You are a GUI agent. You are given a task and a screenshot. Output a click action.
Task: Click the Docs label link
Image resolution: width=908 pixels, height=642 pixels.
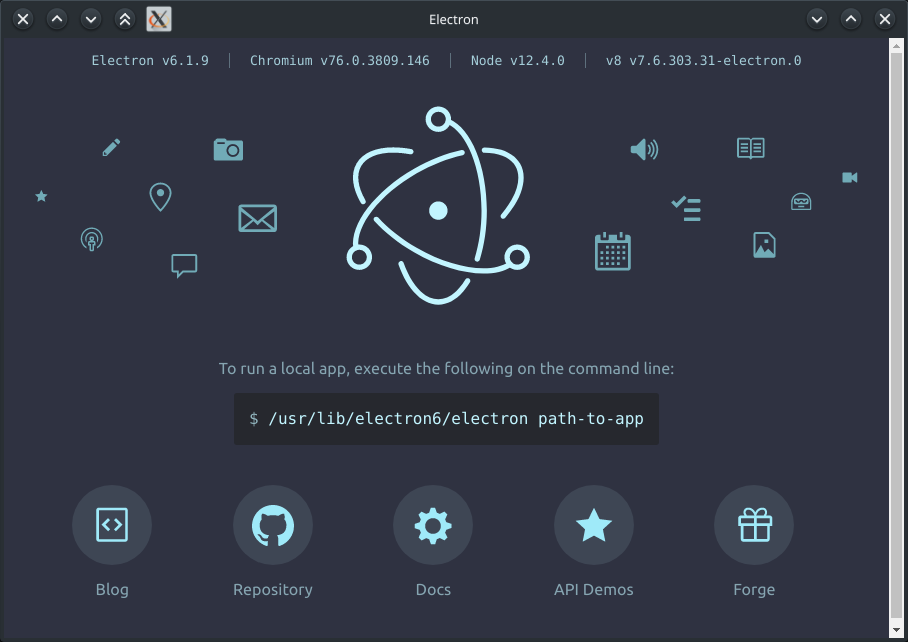tap(433, 589)
